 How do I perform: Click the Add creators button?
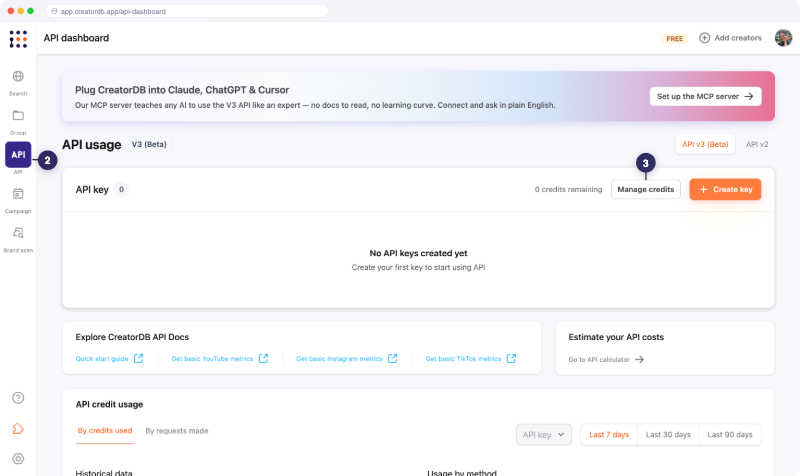pos(731,38)
